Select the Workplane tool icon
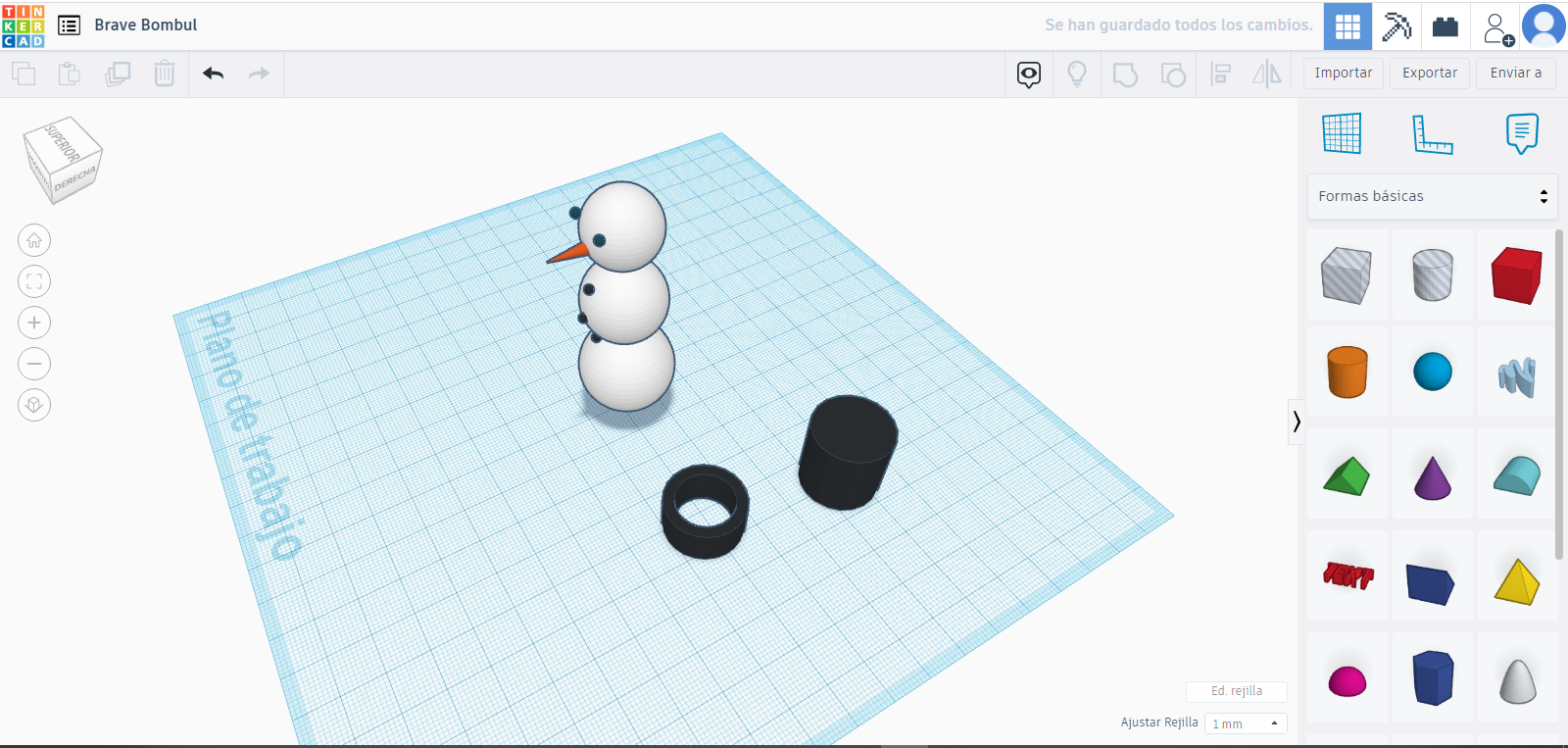The image size is (1568, 748). point(1342,133)
